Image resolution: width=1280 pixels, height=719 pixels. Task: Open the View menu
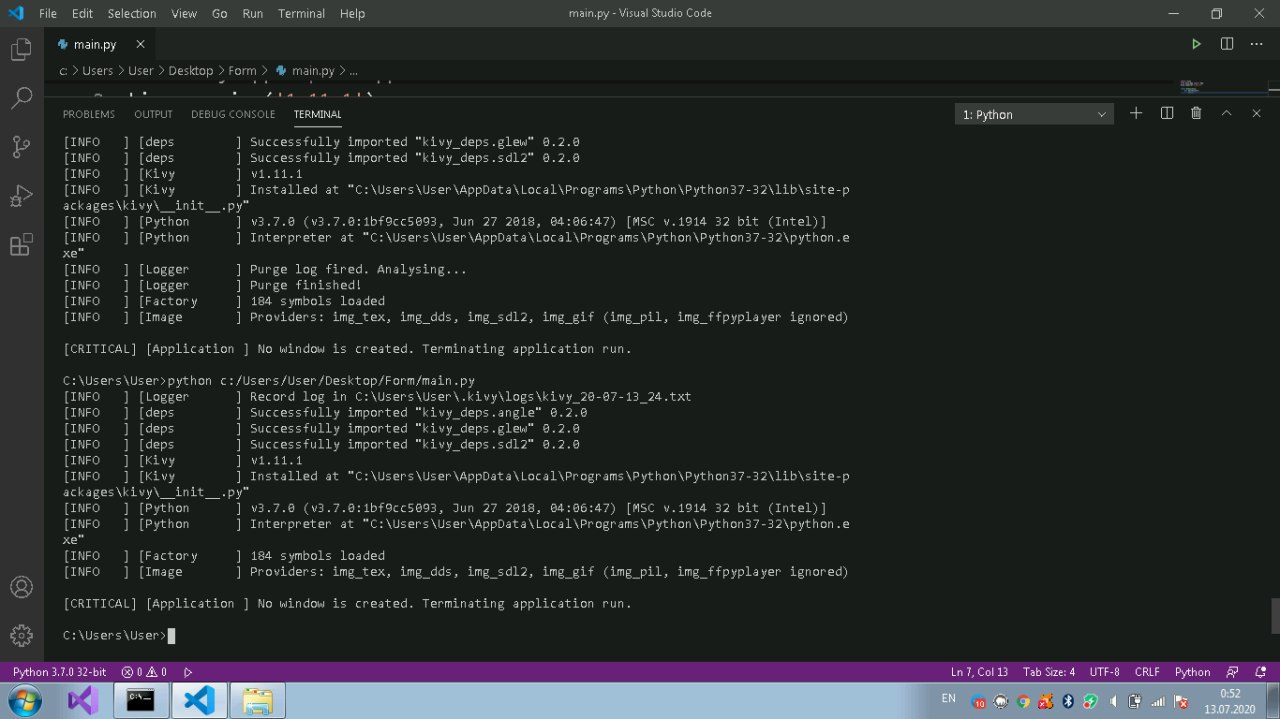click(x=184, y=13)
